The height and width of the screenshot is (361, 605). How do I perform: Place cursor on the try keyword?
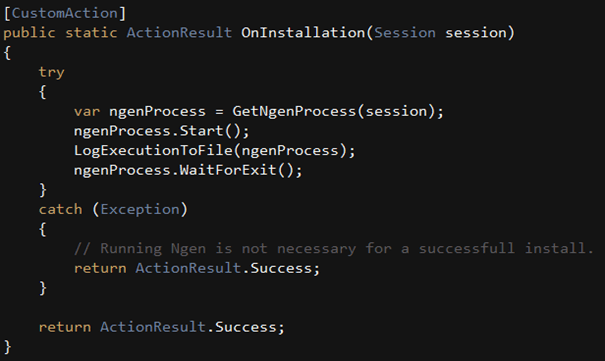[52, 73]
